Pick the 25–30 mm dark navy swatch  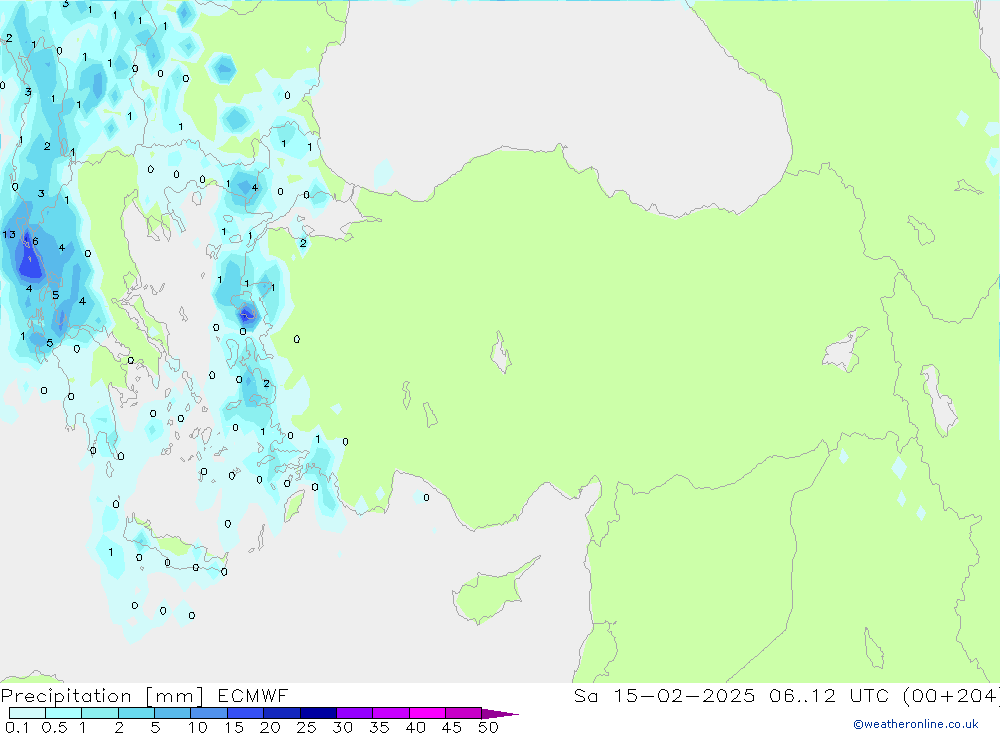pos(318,713)
